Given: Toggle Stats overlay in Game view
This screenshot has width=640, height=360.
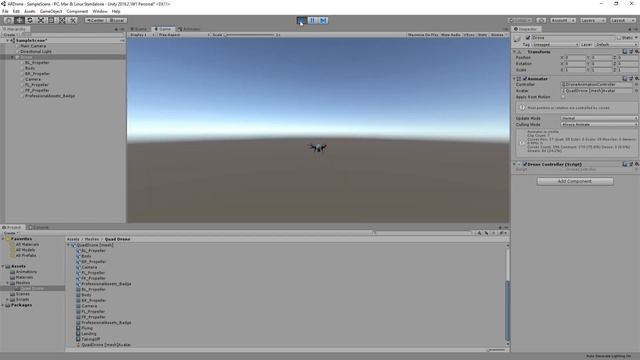Looking at the screenshot, I should (x=482, y=35).
